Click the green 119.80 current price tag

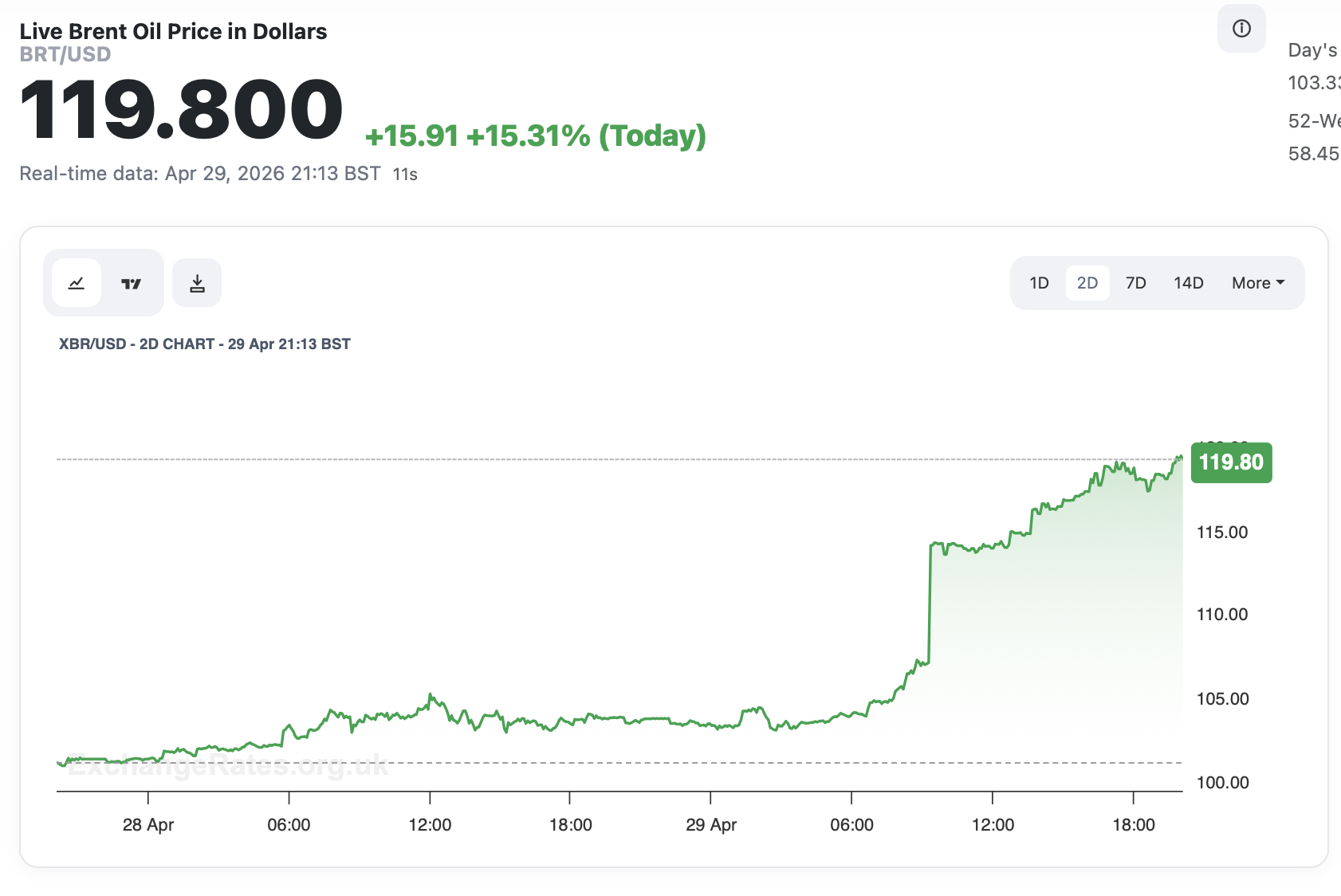[x=1231, y=462]
